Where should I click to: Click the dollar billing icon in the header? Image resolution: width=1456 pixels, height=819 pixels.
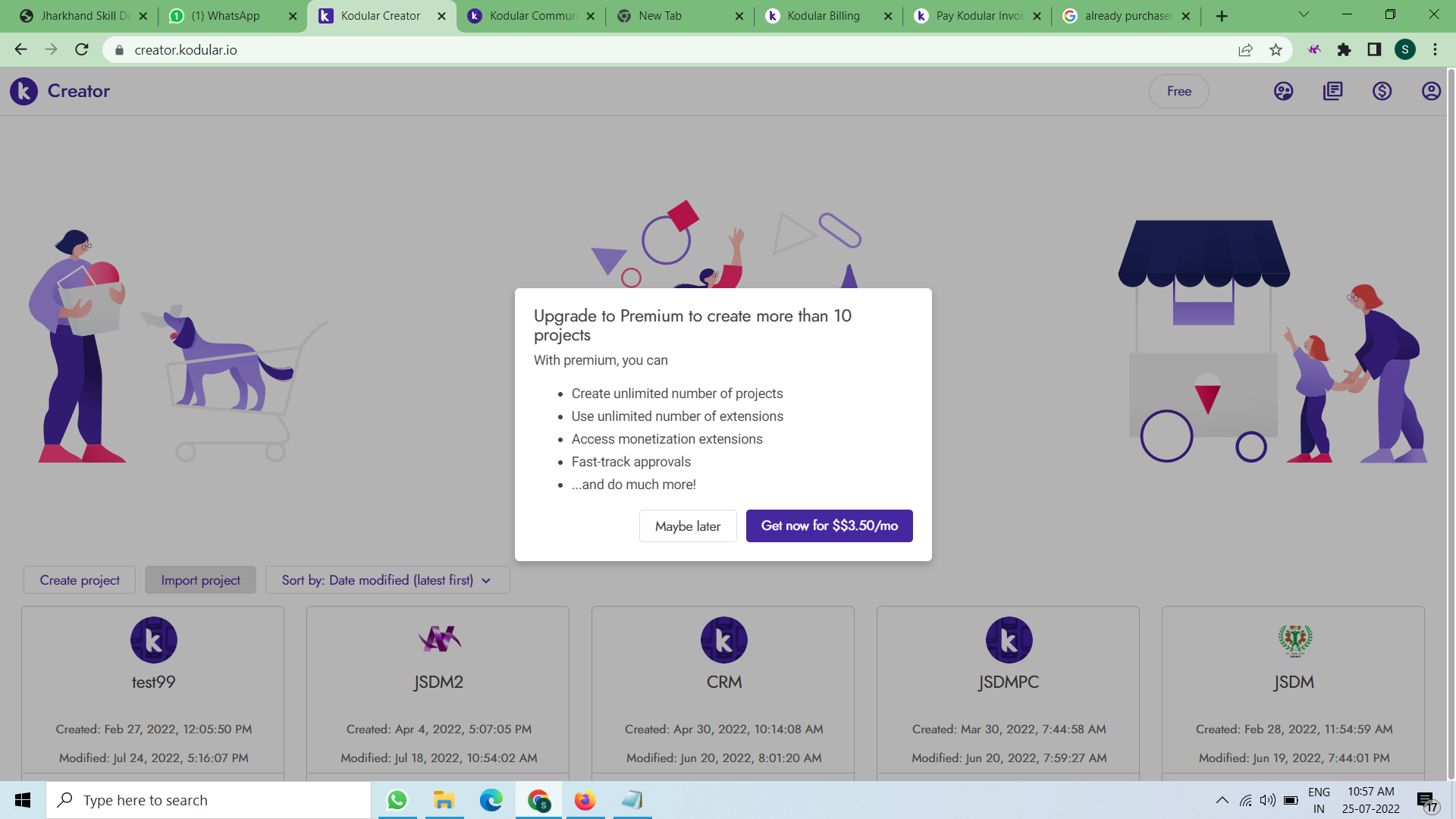point(1382,91)
